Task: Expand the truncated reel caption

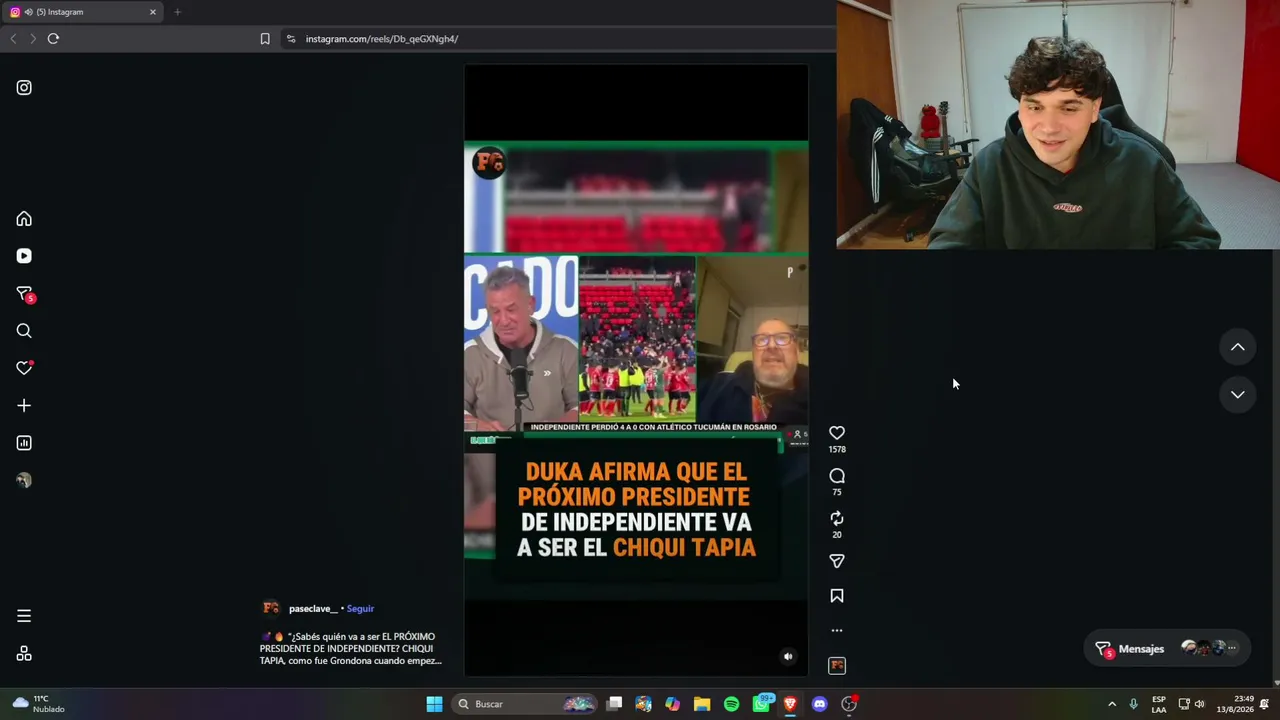Action: pos(350,649)
